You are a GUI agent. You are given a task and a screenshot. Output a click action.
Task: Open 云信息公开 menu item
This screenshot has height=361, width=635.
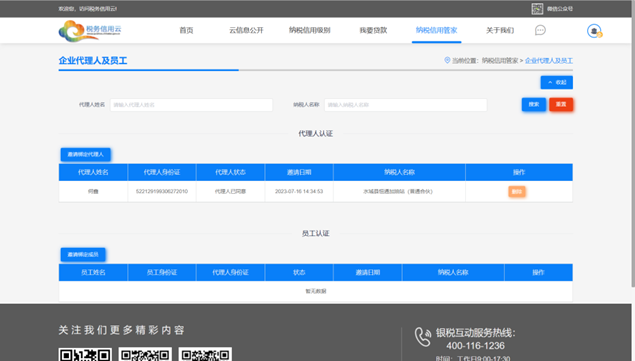(246, 30)
